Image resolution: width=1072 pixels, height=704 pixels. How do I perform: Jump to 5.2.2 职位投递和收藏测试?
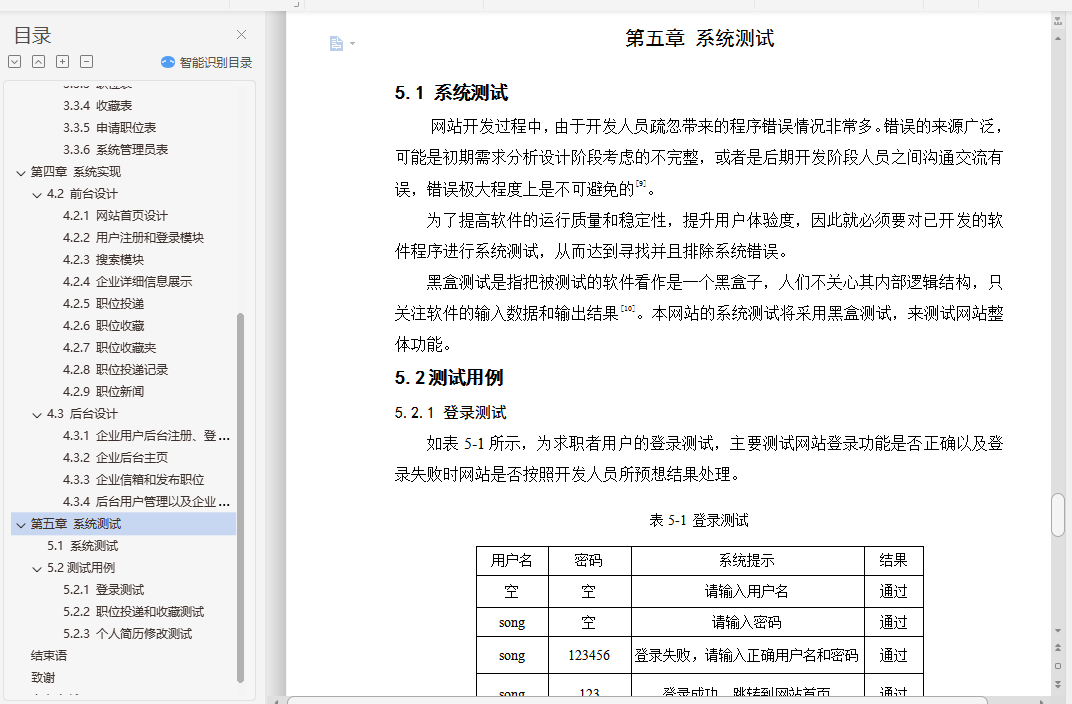coord(133,611)
